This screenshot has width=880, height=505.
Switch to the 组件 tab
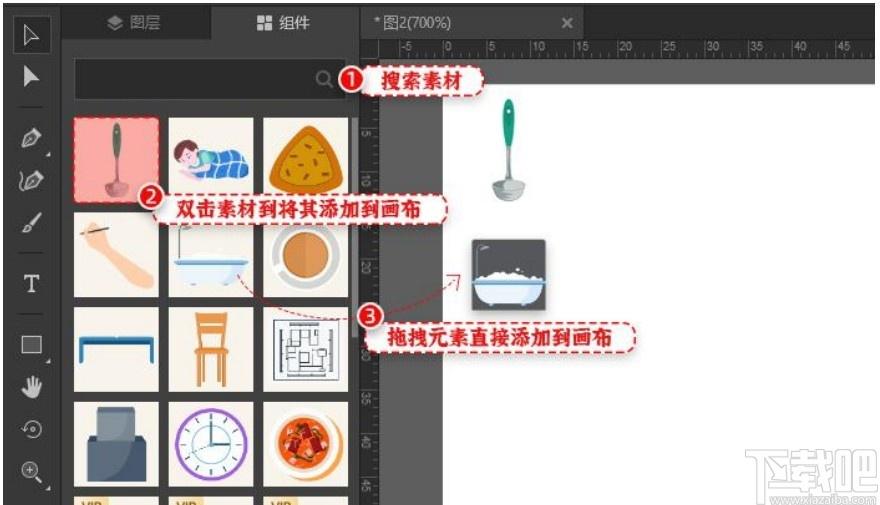283,22
